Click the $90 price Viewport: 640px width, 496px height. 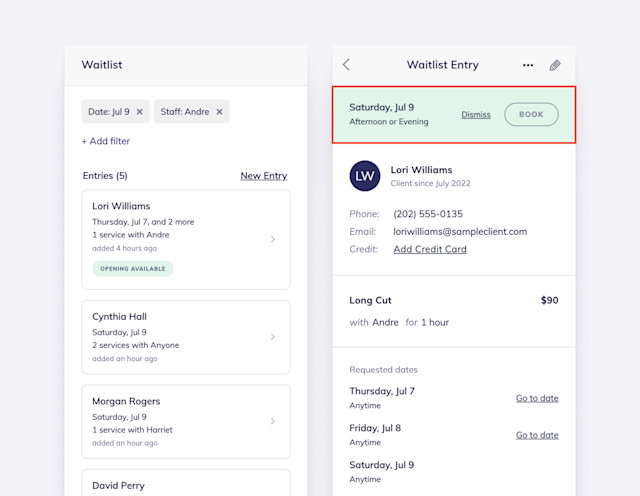549,300
